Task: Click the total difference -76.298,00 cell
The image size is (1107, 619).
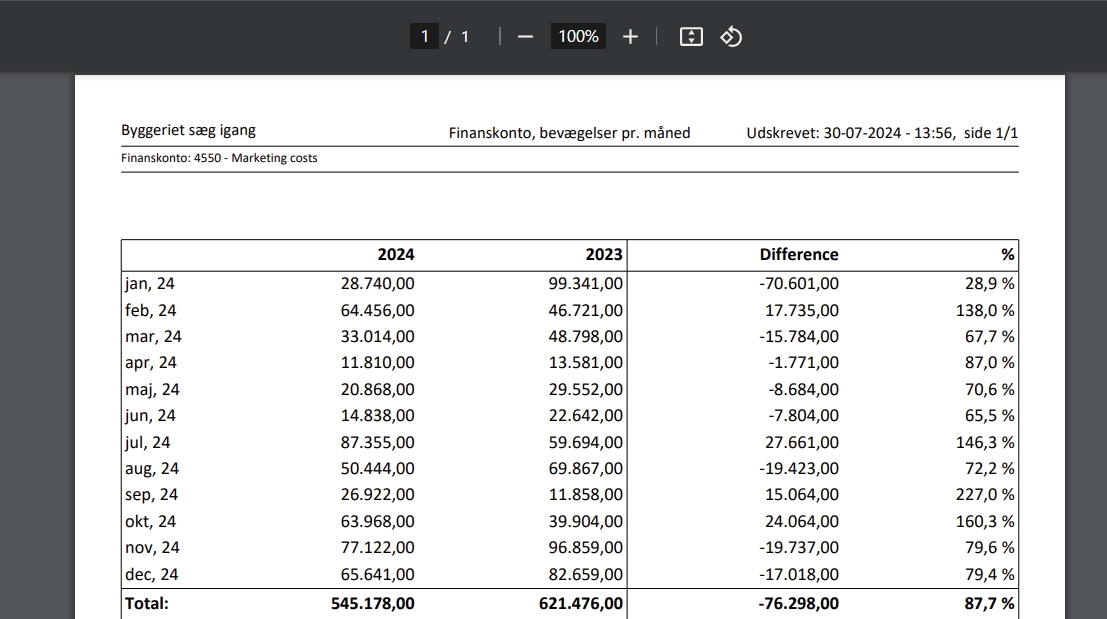Action: point(799,603)
